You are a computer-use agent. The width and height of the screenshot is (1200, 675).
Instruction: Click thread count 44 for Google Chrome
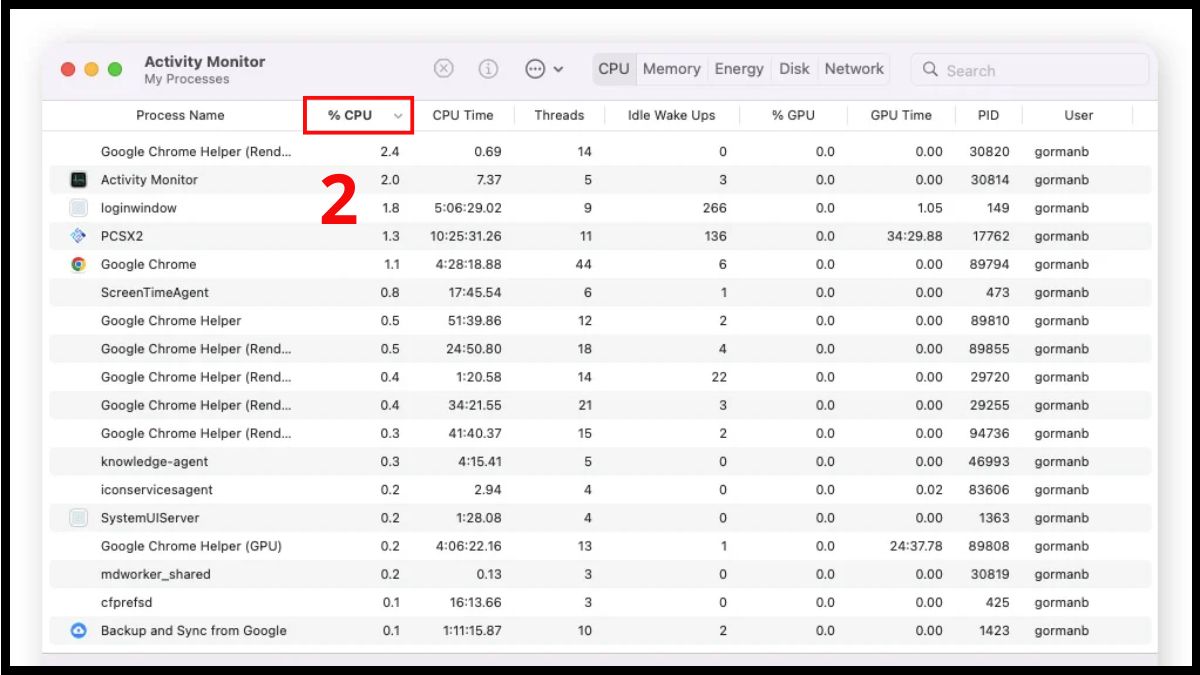tap(584, 264)
